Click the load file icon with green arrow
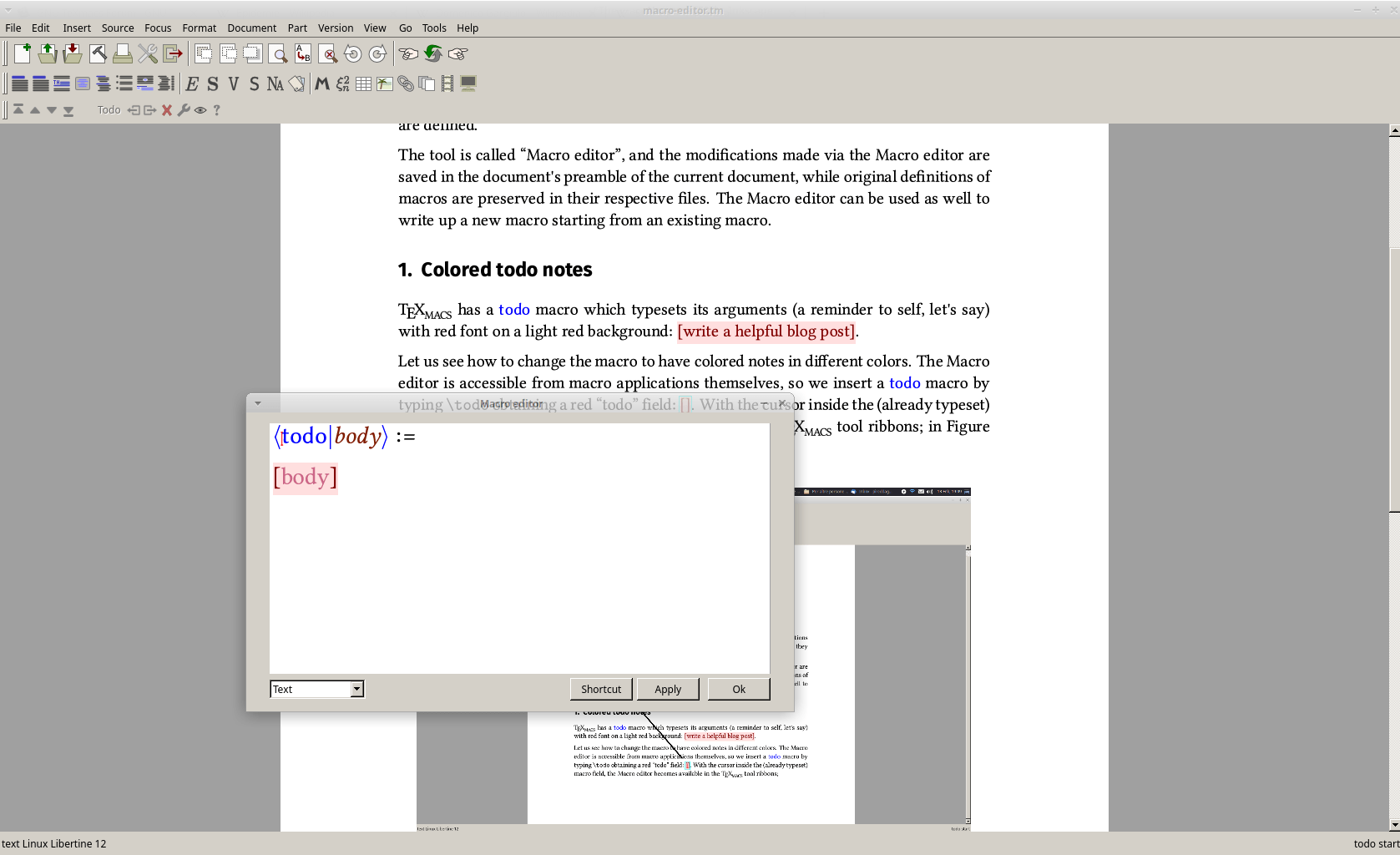Viewport: 1400px width, 855px height. (x=48, y=53)
